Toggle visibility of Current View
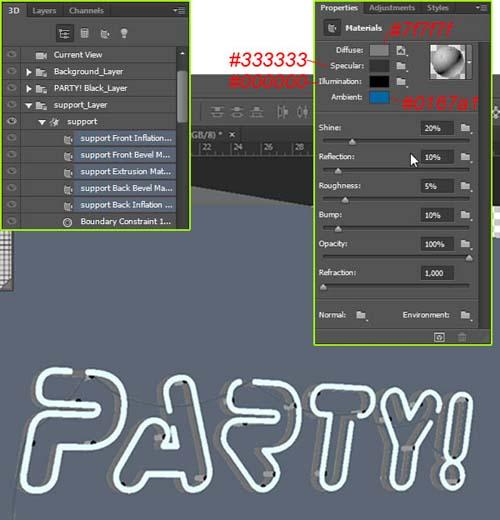Image resolution: width=500 pixels, height=520 pixels. pos(12,54)
